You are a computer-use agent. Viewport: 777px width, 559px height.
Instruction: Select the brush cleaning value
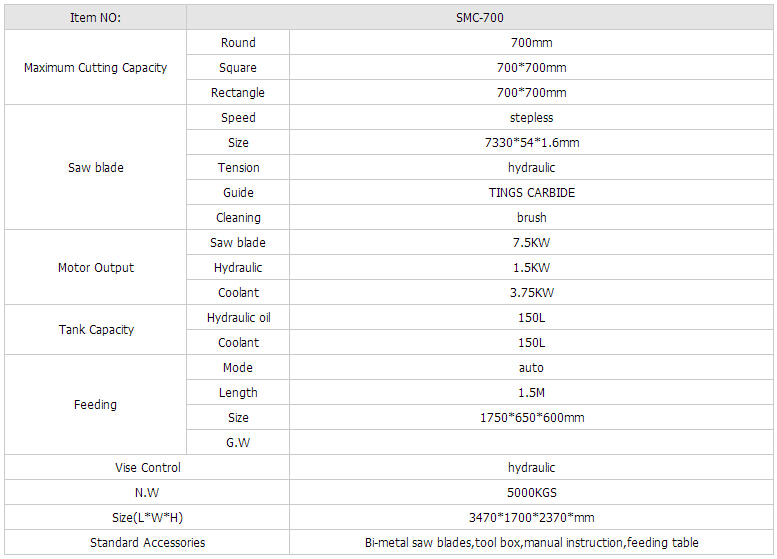click(x=531, y=218)
